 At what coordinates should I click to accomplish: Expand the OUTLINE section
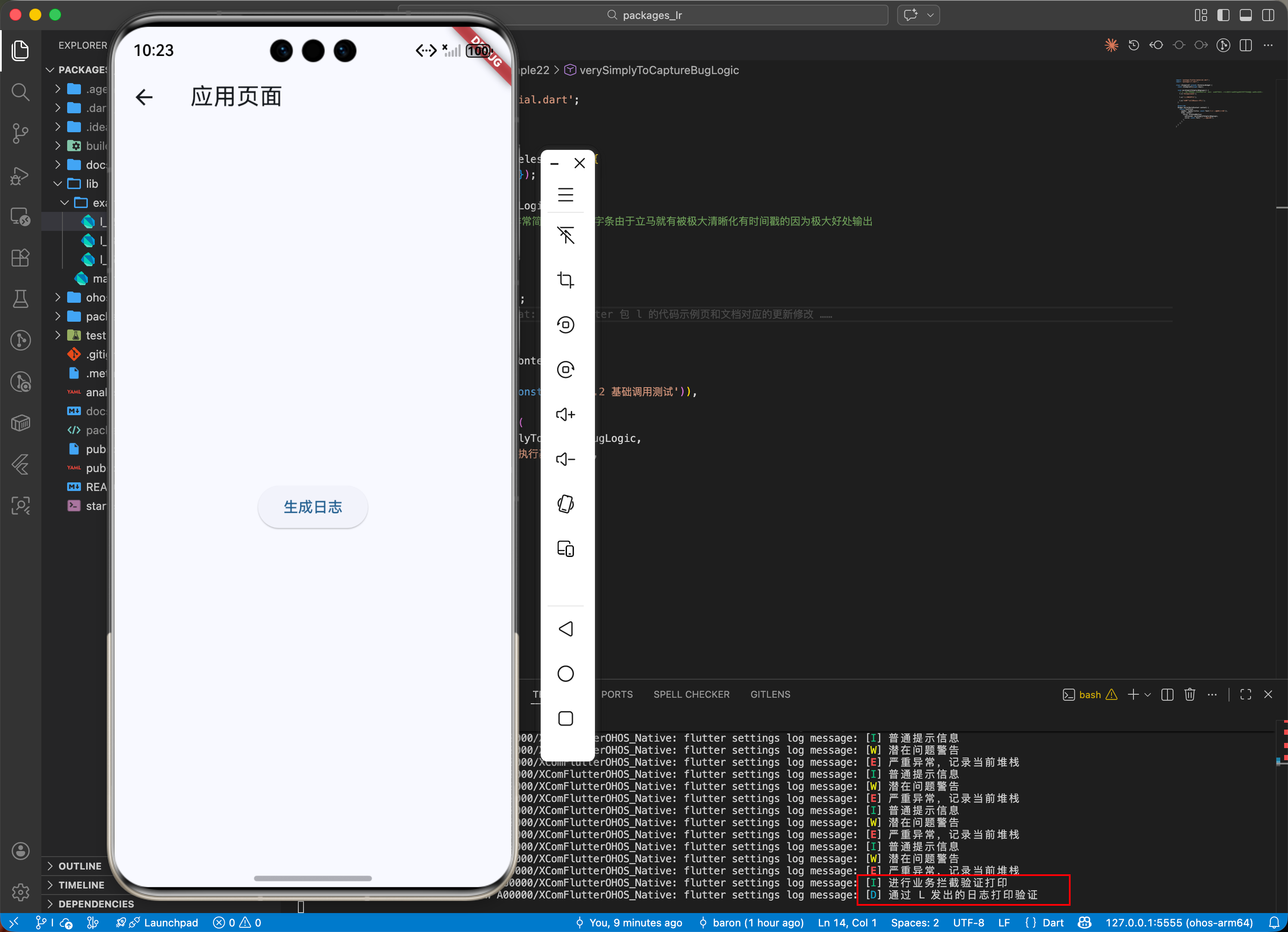pos(80,866)
